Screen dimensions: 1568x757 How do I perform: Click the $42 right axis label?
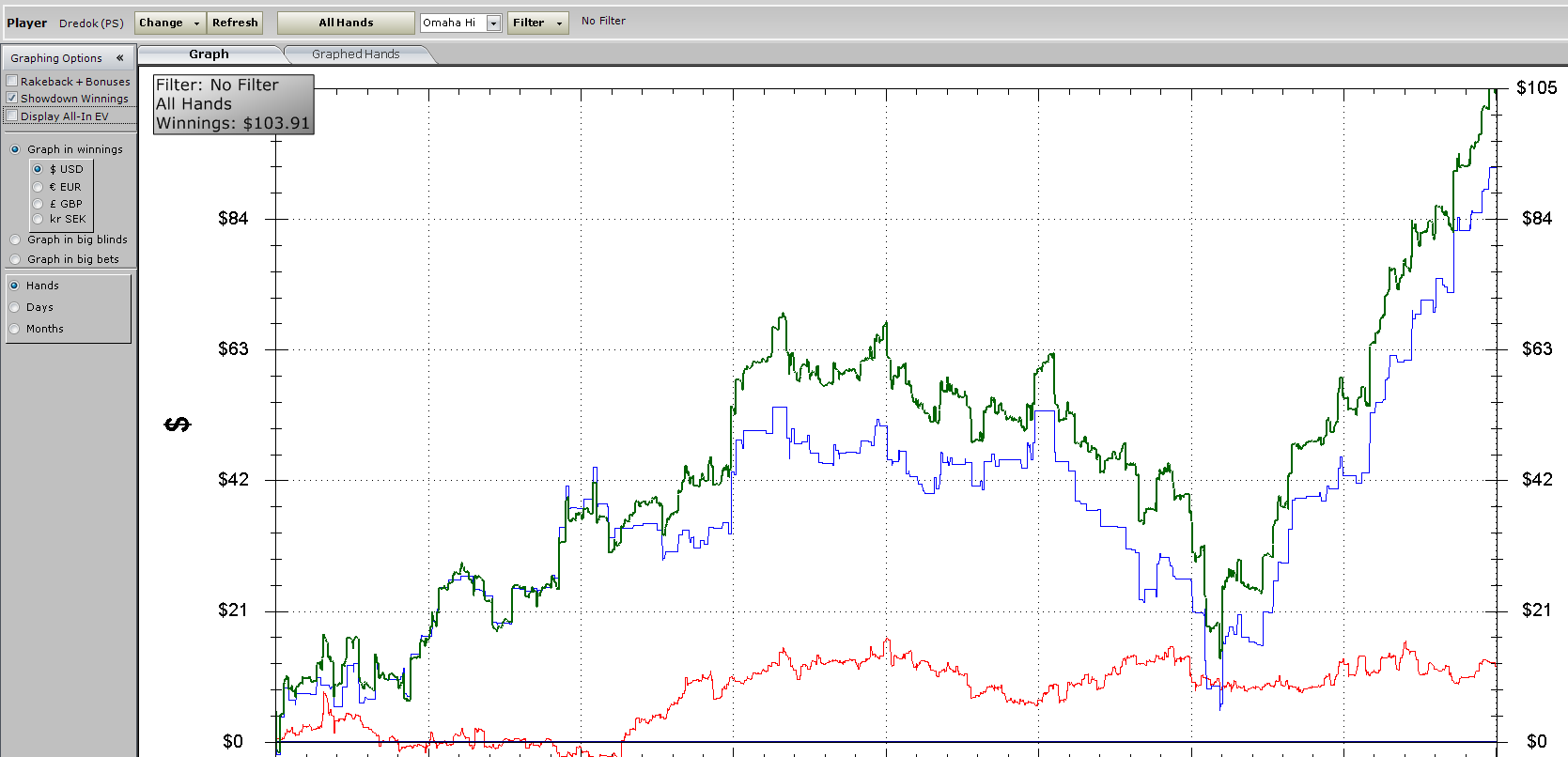tap(1537, 480)
